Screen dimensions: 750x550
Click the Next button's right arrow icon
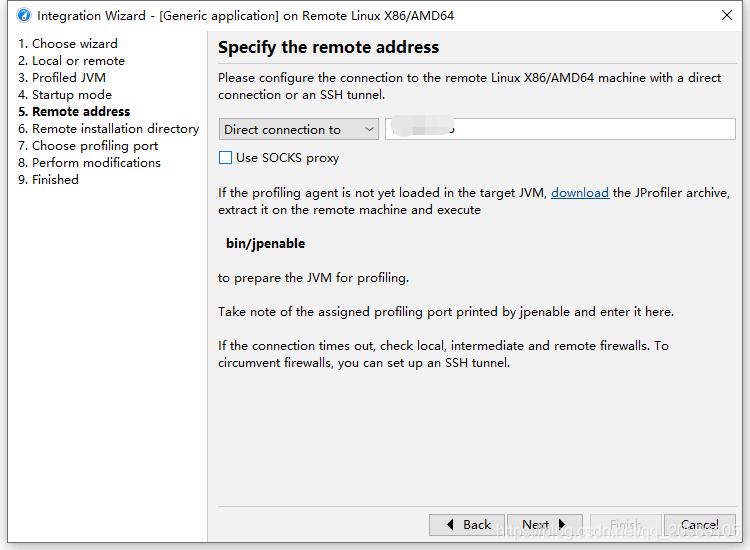point(562,525)
